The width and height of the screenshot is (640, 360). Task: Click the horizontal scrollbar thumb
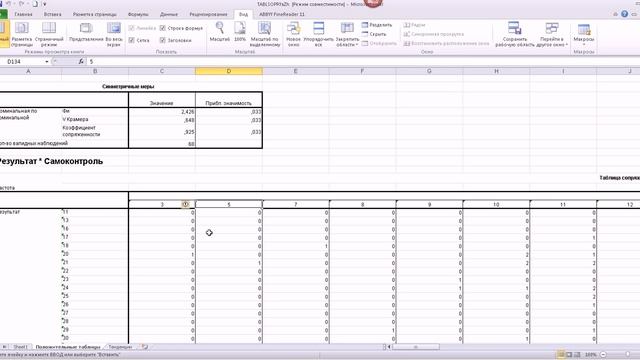point(416,347)
